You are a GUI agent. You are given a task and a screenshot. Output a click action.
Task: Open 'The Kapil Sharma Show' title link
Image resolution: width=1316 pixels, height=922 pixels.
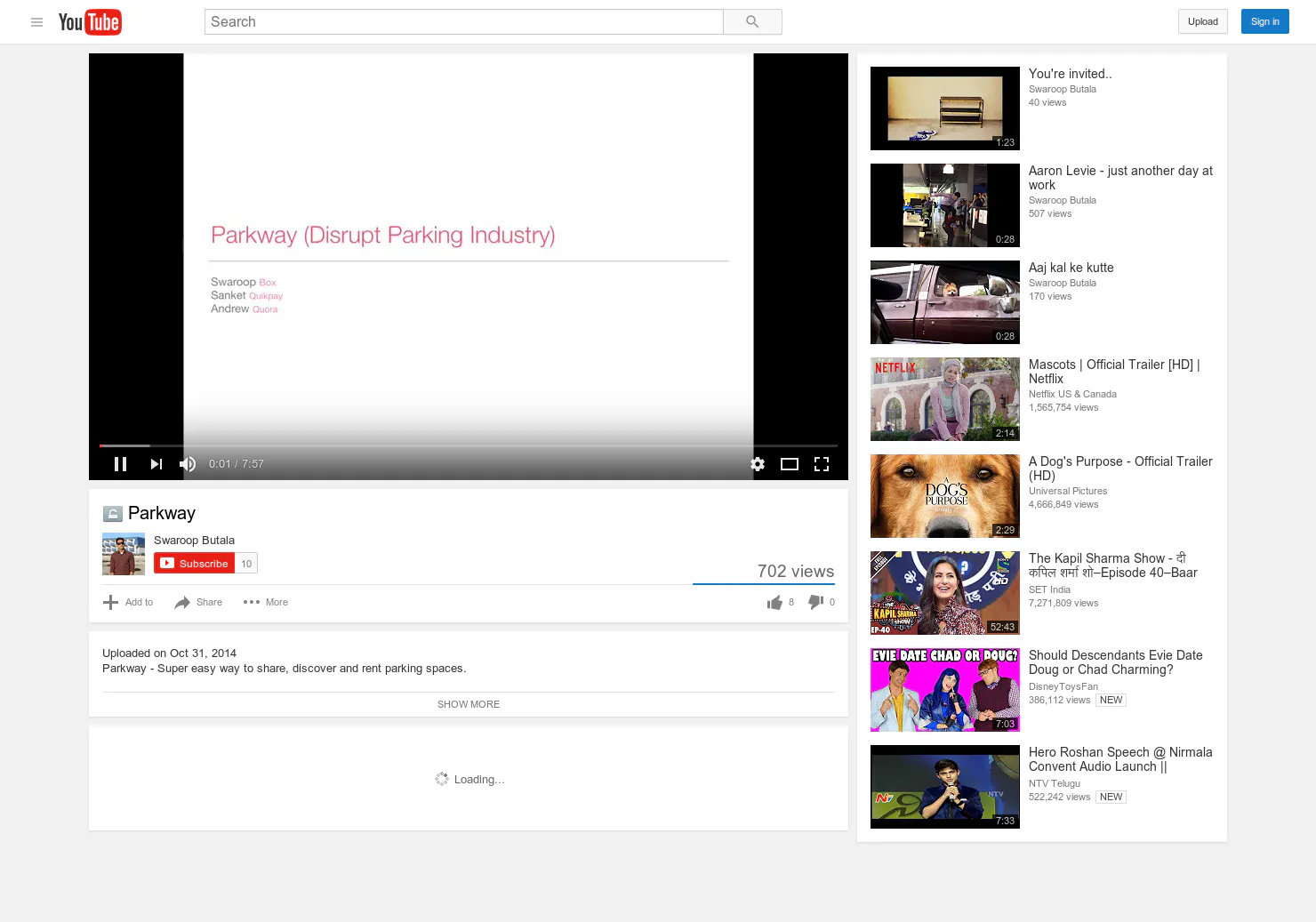click(1113, 565)
